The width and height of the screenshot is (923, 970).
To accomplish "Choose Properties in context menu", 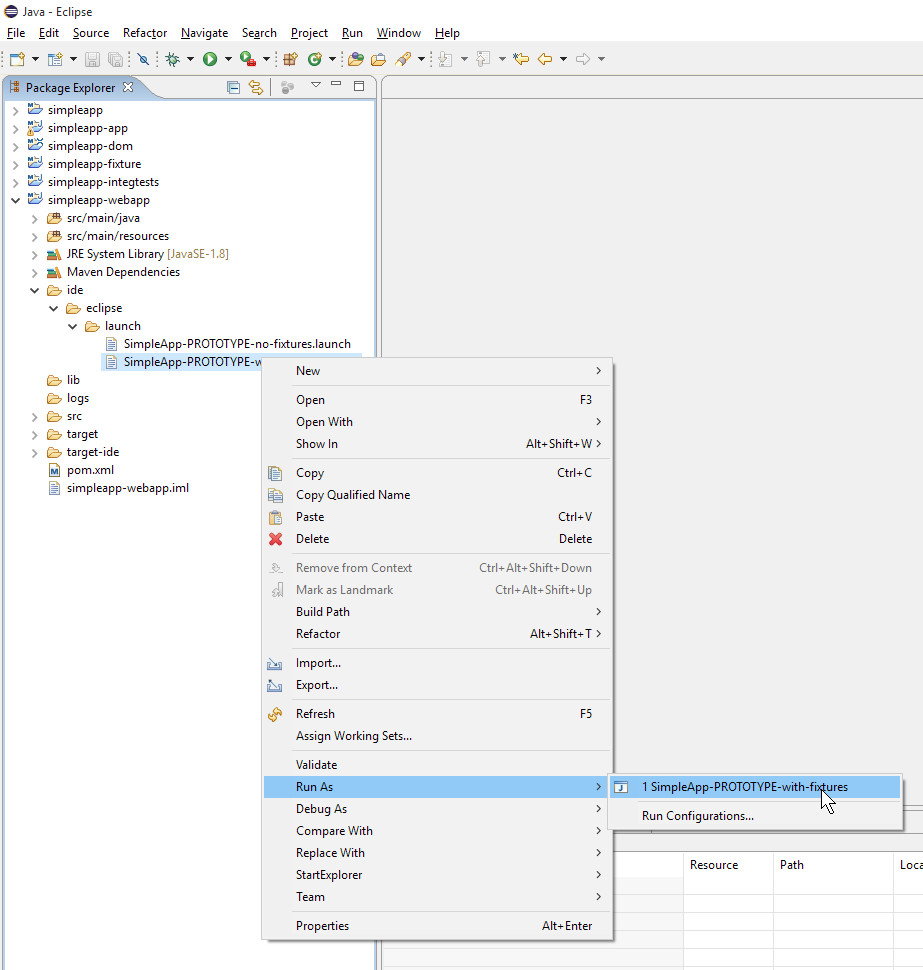I will point(438,926).
